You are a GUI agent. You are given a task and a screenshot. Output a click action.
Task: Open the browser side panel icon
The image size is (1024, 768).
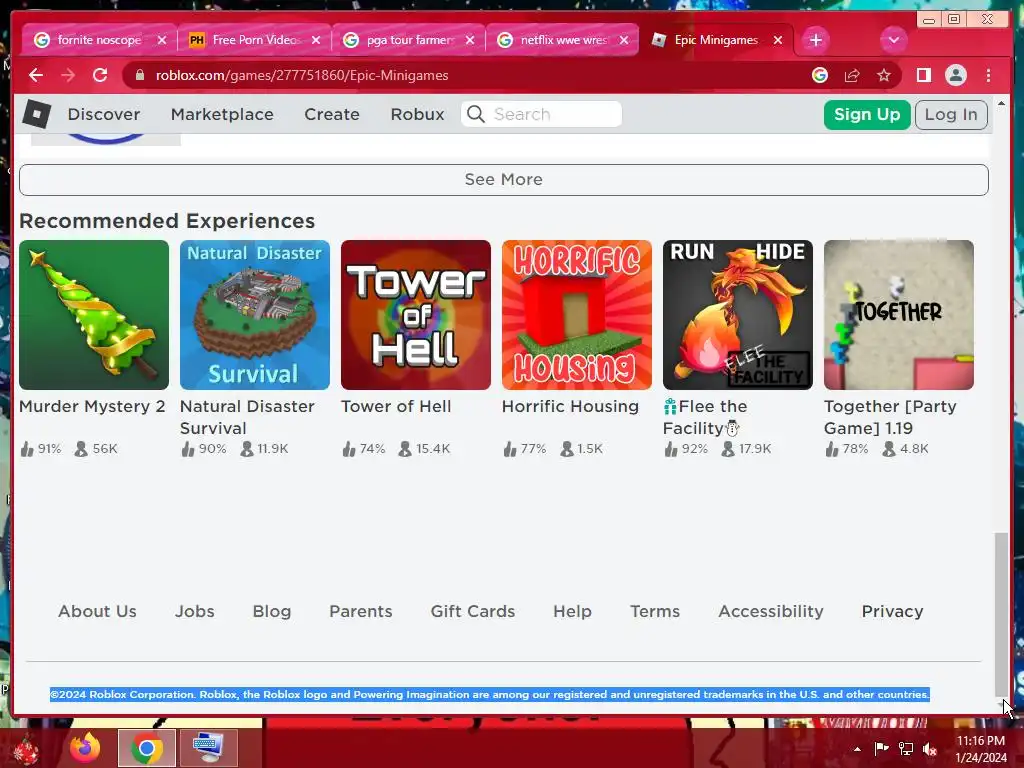[x=923, y=76]
